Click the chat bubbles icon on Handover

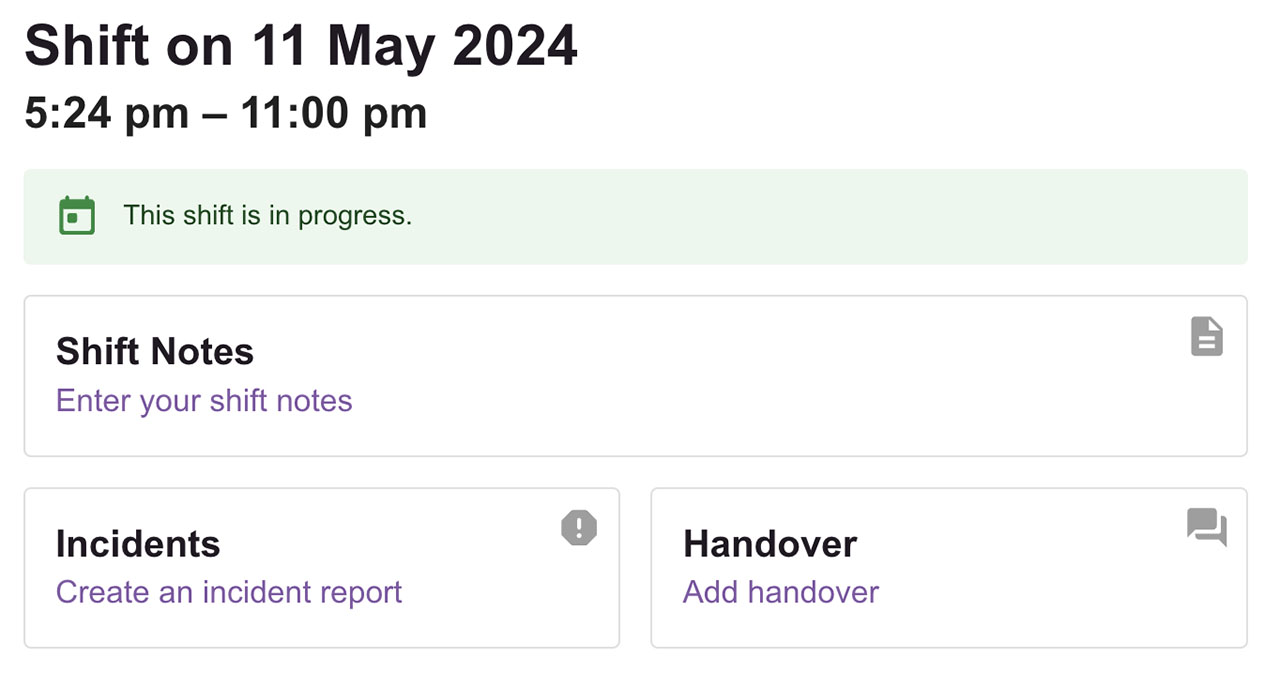pos(1206,527)
